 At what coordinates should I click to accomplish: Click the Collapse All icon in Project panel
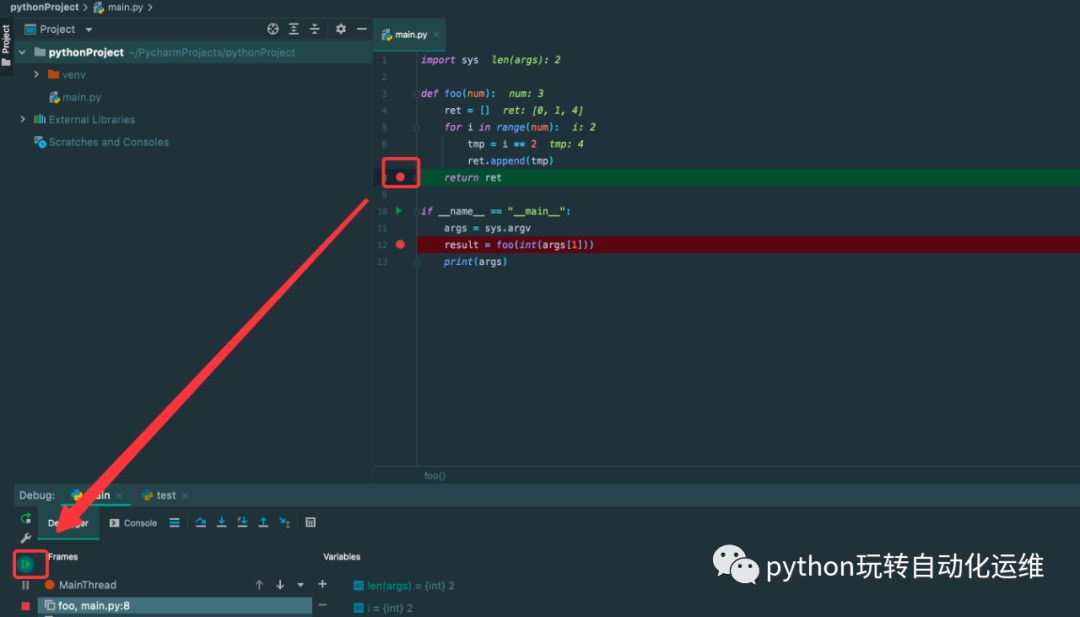tap(314, 29)
